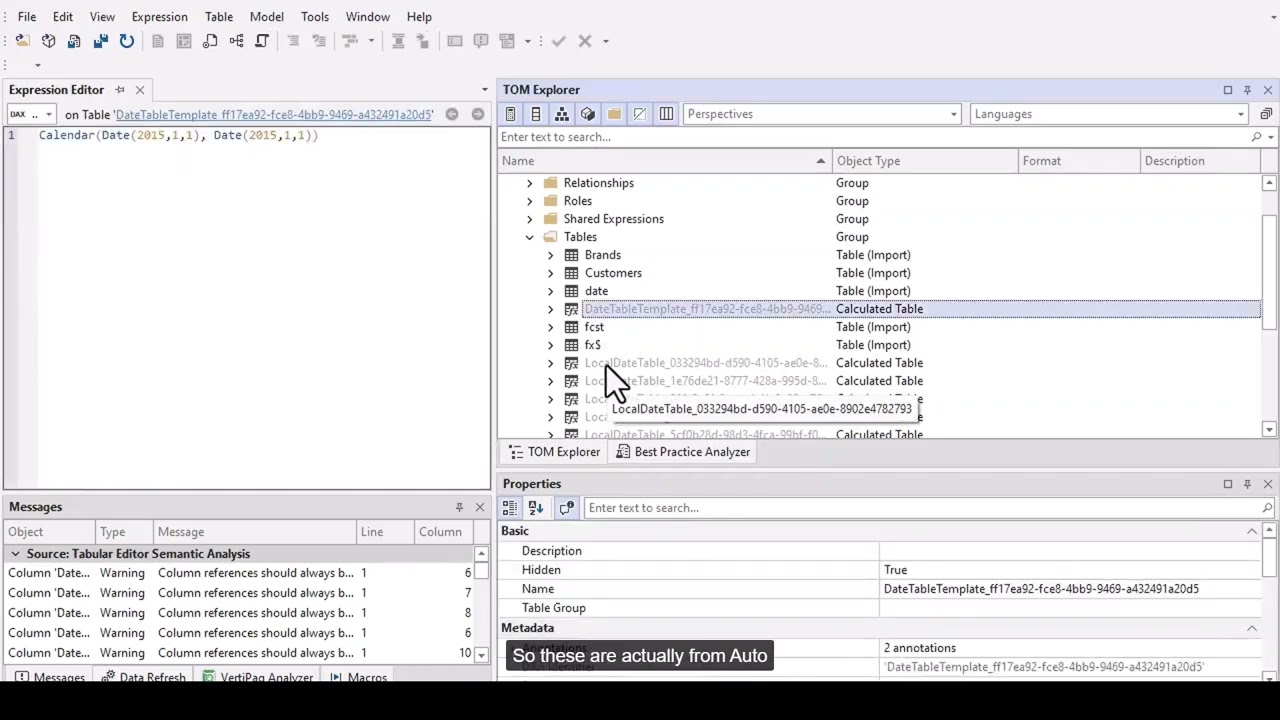This screenshot has width=1280, height=720.
Task: Toggle the info columns button in TOM Explorer
Action: pos(666,114)
